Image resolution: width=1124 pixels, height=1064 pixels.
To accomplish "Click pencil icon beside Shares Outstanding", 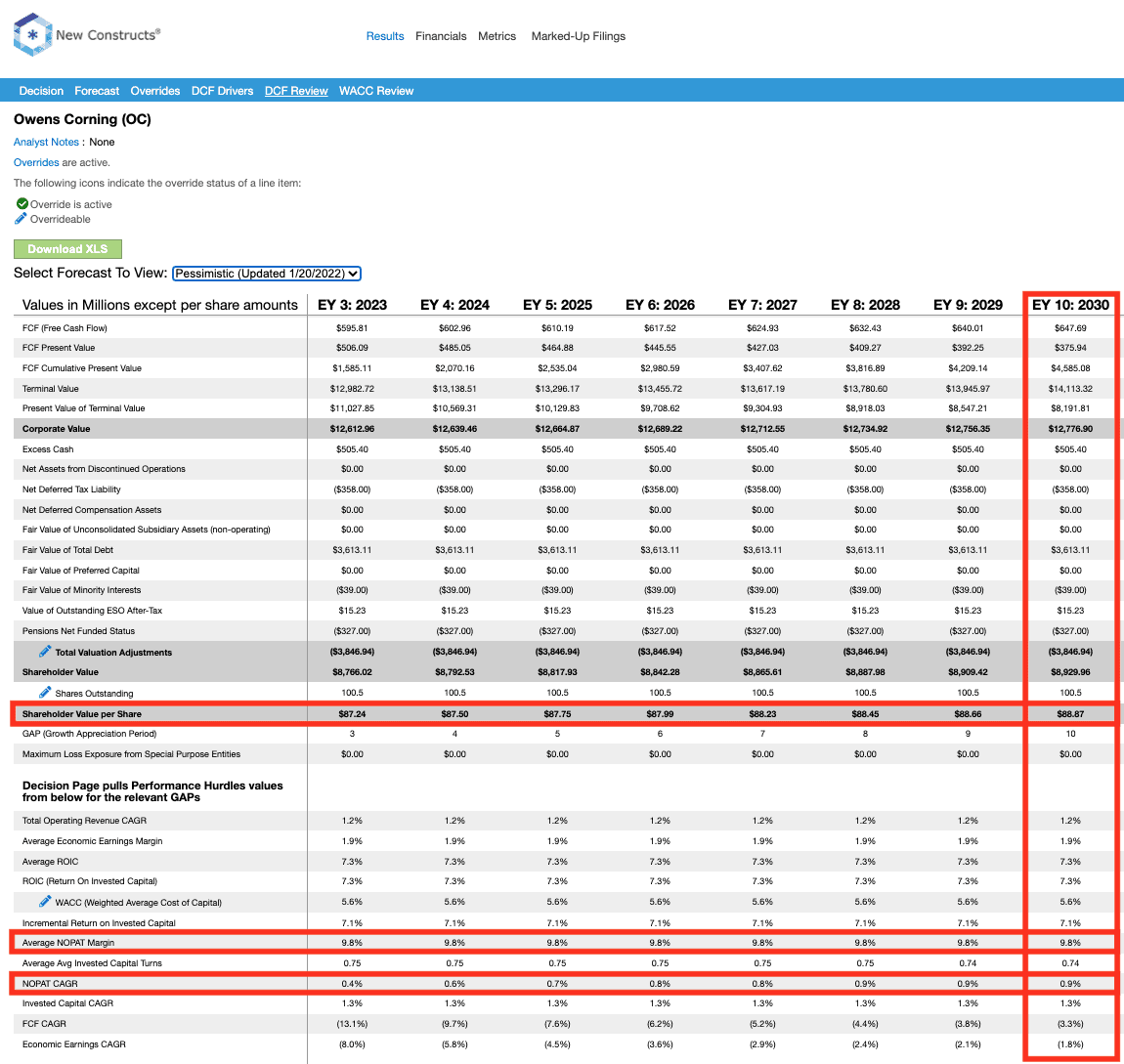I will (45, 692).
